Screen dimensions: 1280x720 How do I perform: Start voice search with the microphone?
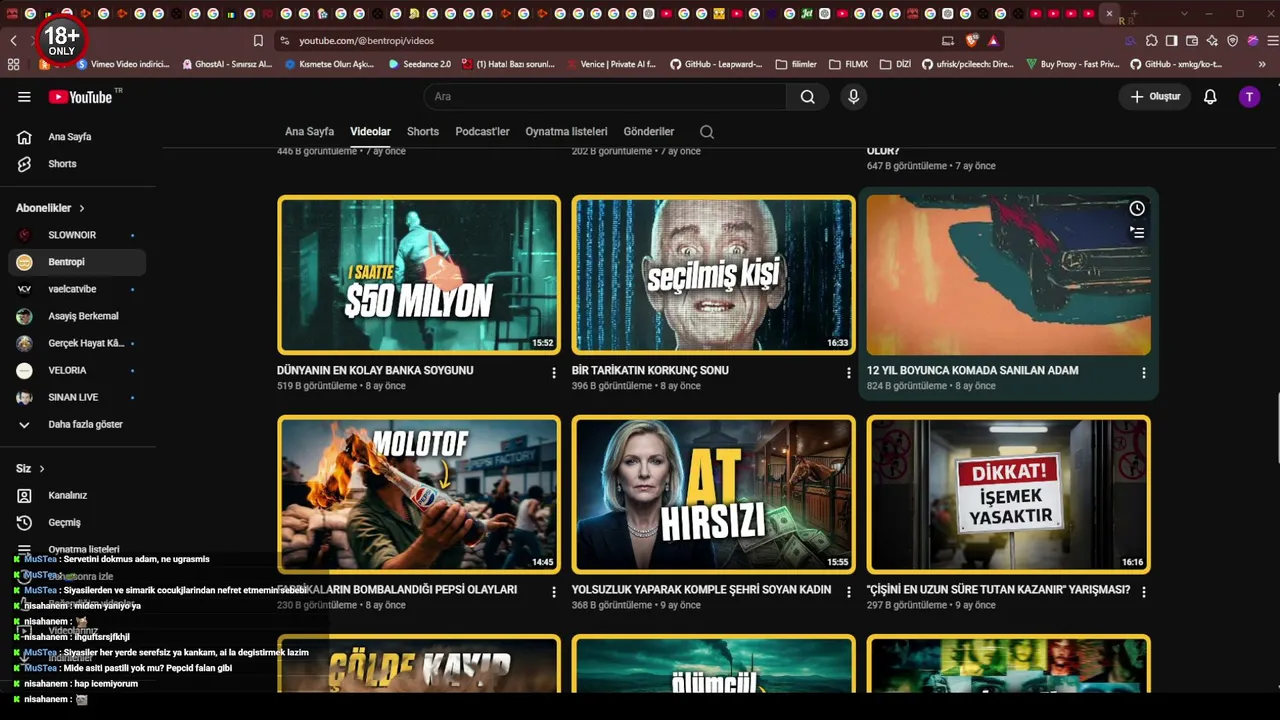(853, 97)
